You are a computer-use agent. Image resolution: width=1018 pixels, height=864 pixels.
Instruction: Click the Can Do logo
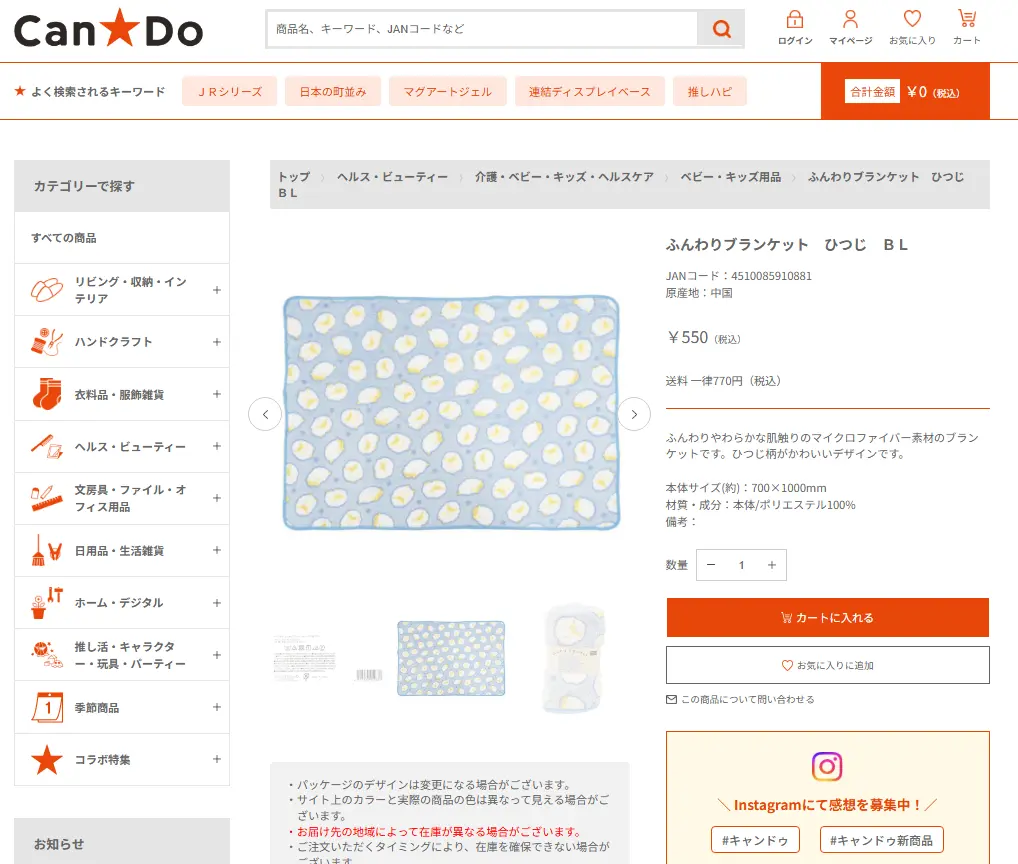(108, 30)
